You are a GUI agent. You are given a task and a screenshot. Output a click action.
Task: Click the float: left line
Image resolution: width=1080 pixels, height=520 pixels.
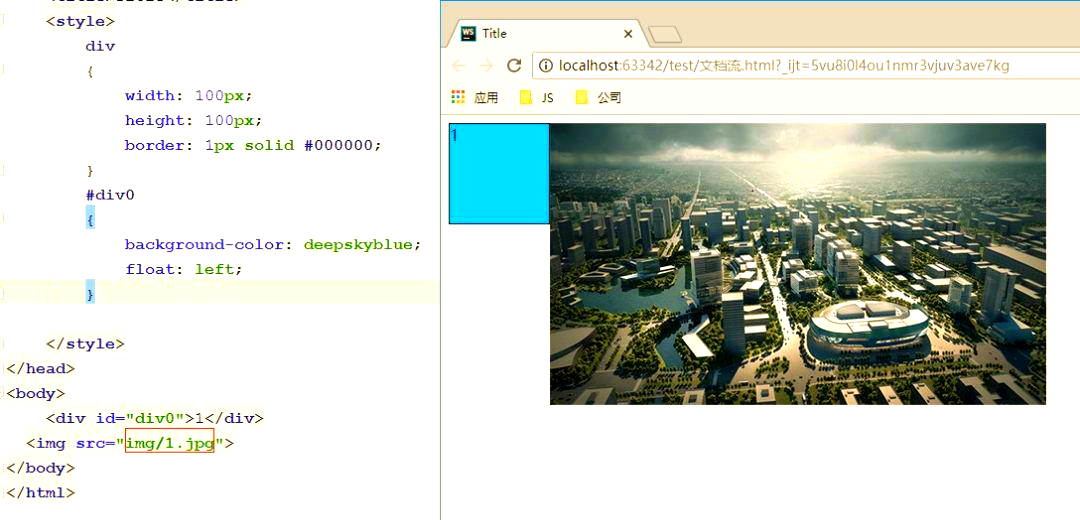coord(184,269)
